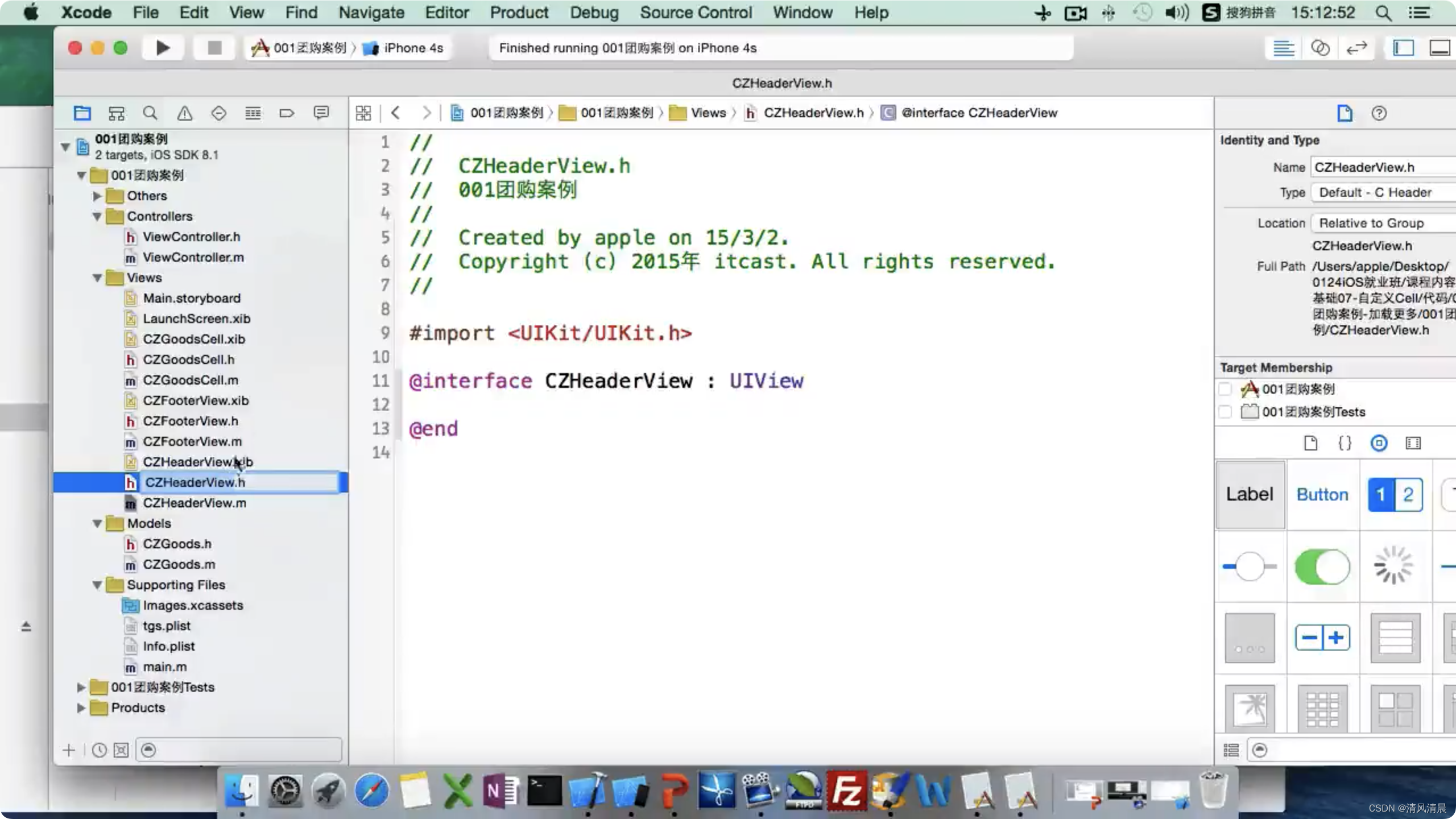Viewport: 1456px width, 819px height.
Task: Drag the circular slider control
Action: click(x=1250, y=566)
